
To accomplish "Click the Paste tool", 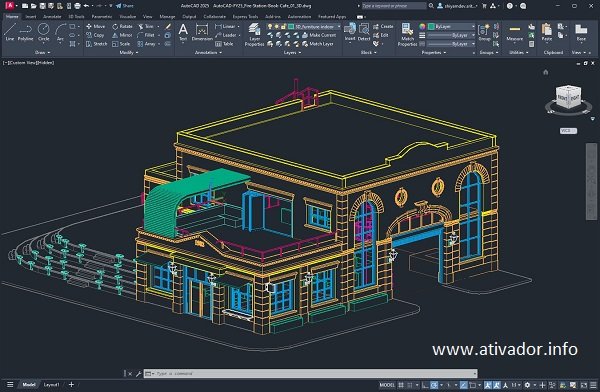I will [547, 32].
